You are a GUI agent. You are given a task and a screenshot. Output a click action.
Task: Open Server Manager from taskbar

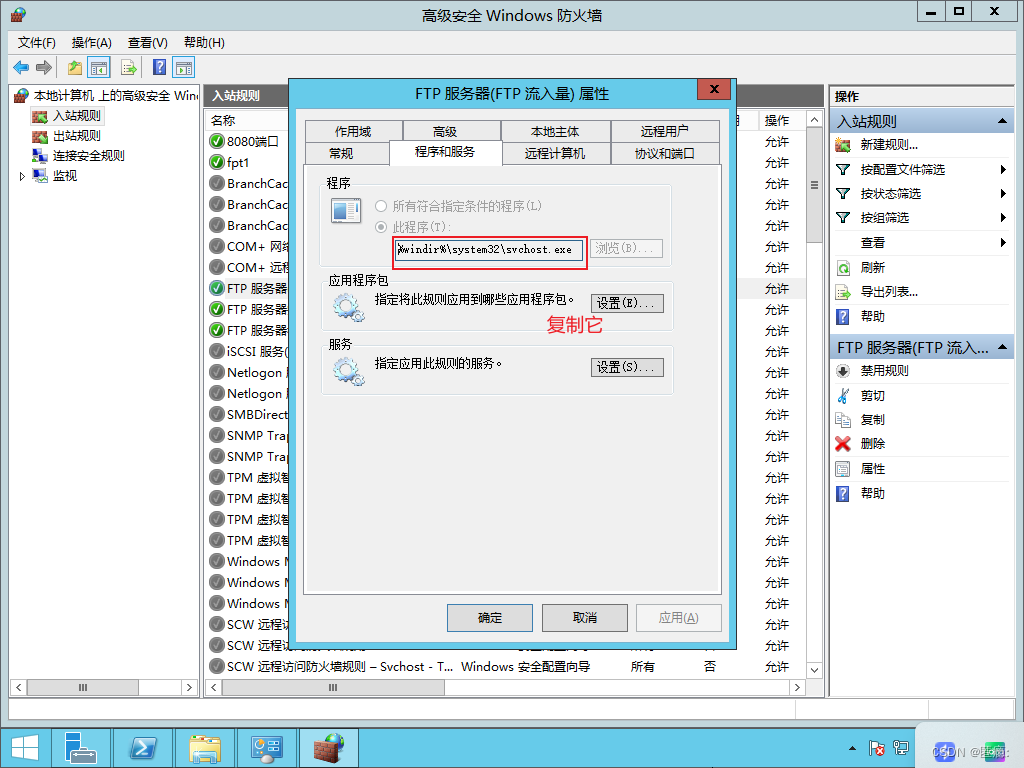81,748
